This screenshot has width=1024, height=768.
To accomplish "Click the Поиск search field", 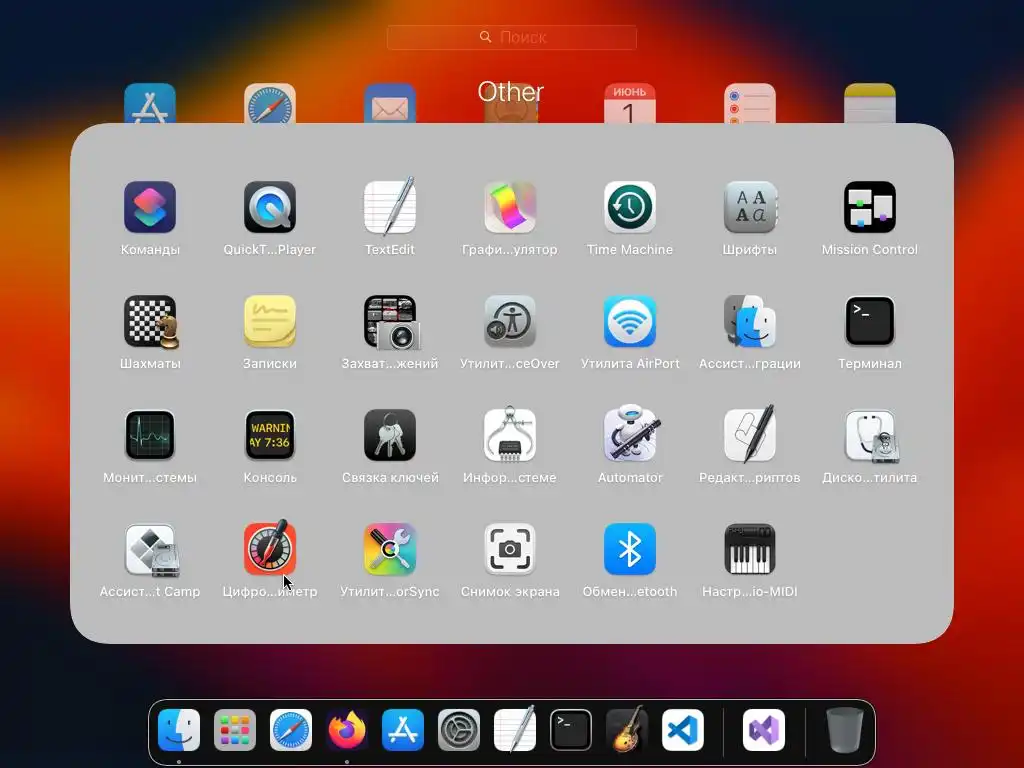I will (x=511, y=37).
